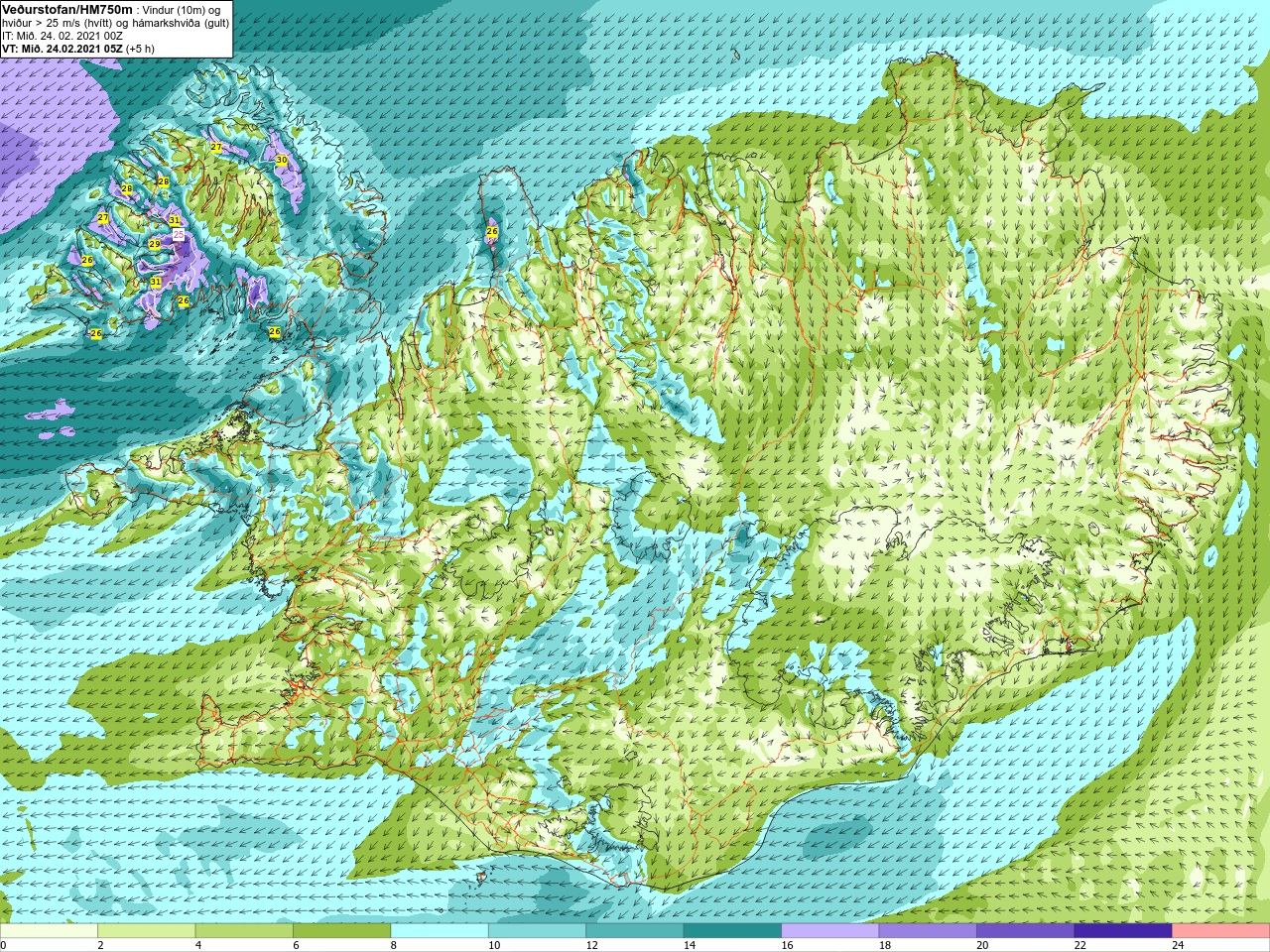
Task: Click the yellow gust label "29"
Action: point(155,244)
